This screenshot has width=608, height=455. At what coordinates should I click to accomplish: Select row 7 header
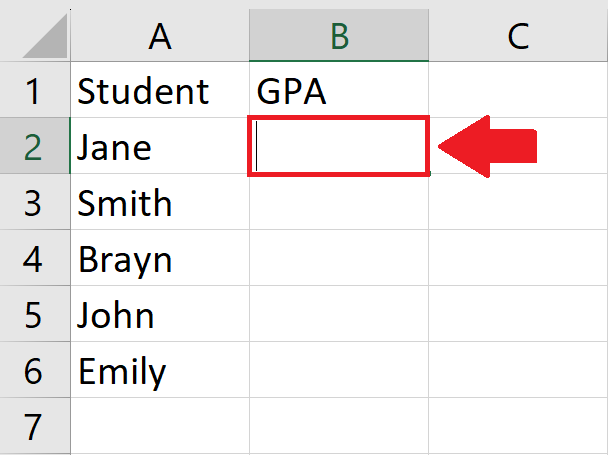[35, 426]
